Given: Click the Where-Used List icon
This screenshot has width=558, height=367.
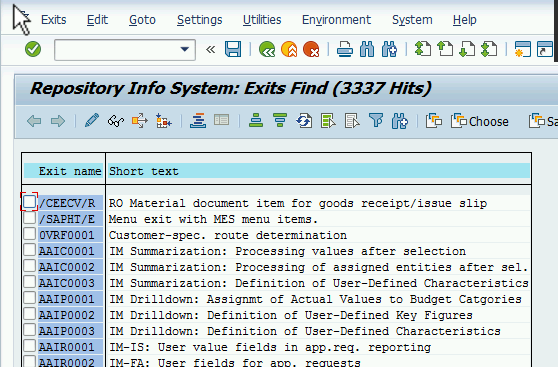Looking at the screenshot, I should point(140,121).
